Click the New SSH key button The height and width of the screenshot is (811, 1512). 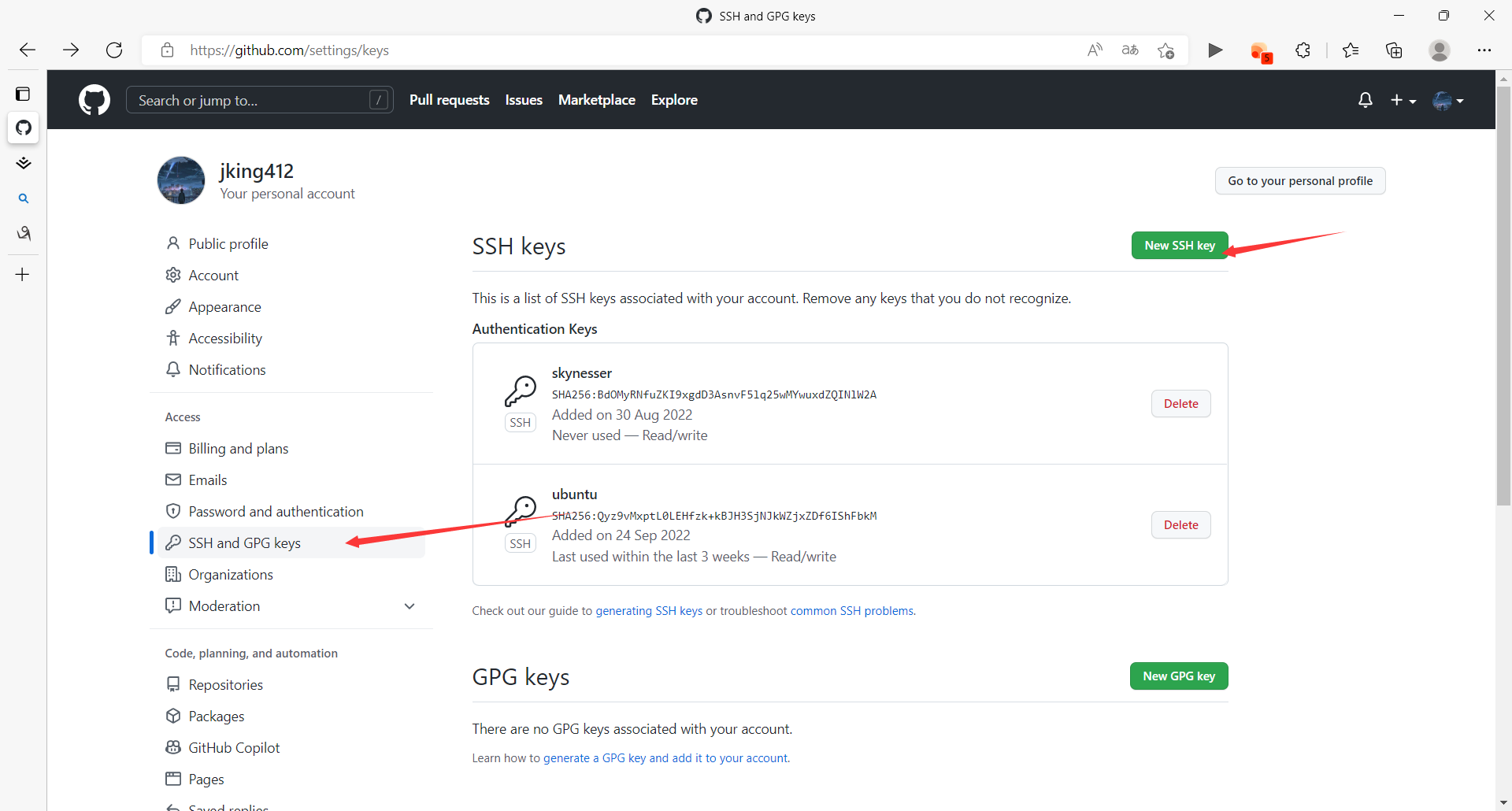pos(1180,246)
